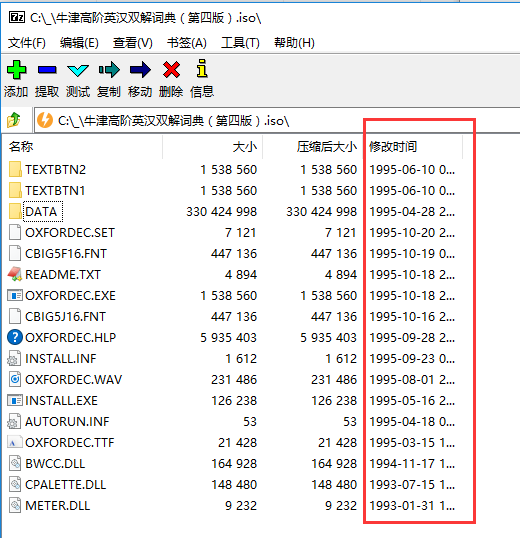Click the OXFORDEC.SET blank file icon
Screen dimensions: 520x538
[x=15, y=232]
